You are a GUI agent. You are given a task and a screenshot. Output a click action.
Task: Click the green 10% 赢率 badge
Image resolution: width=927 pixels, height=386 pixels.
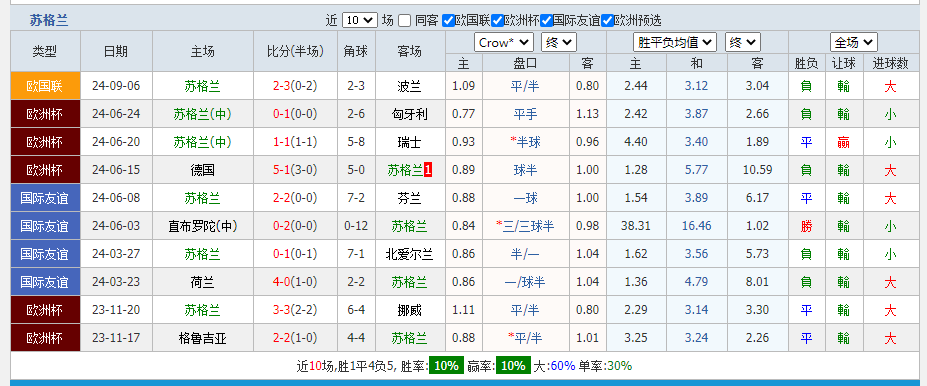pyautogui.click(x=513, y=366)
